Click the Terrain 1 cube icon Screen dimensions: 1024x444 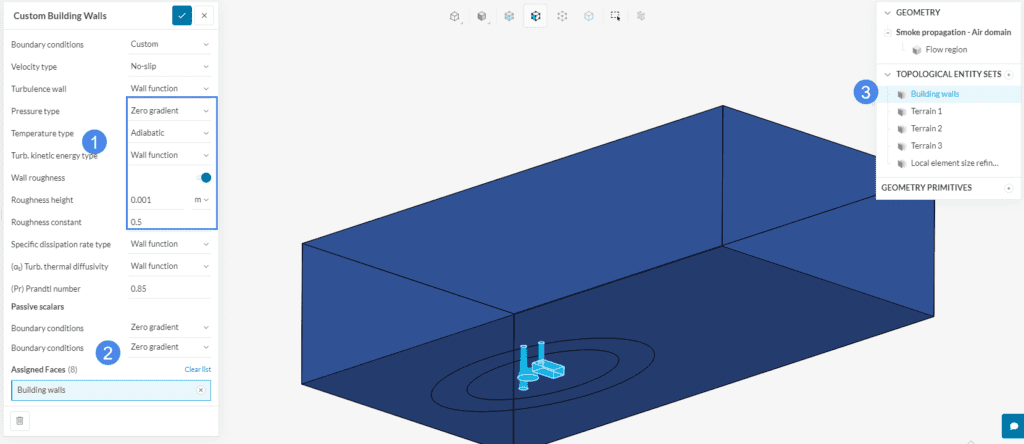[901, 112]
